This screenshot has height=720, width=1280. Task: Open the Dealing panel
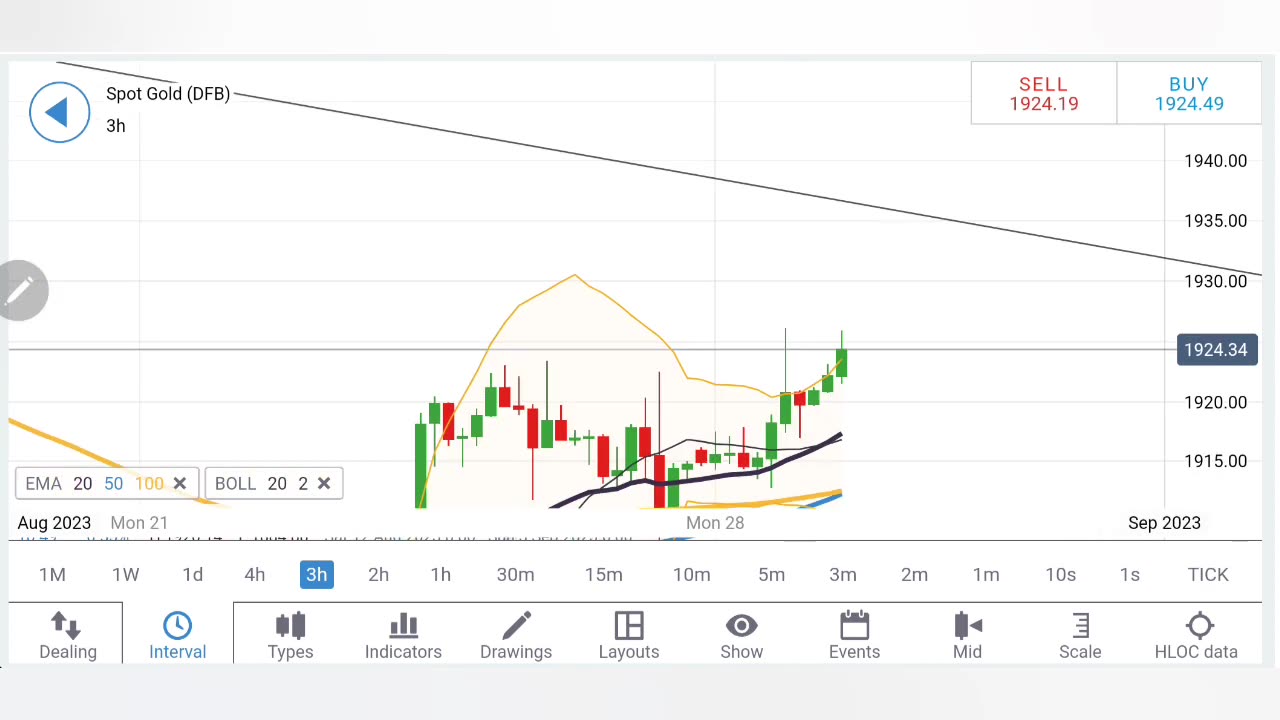68,636
